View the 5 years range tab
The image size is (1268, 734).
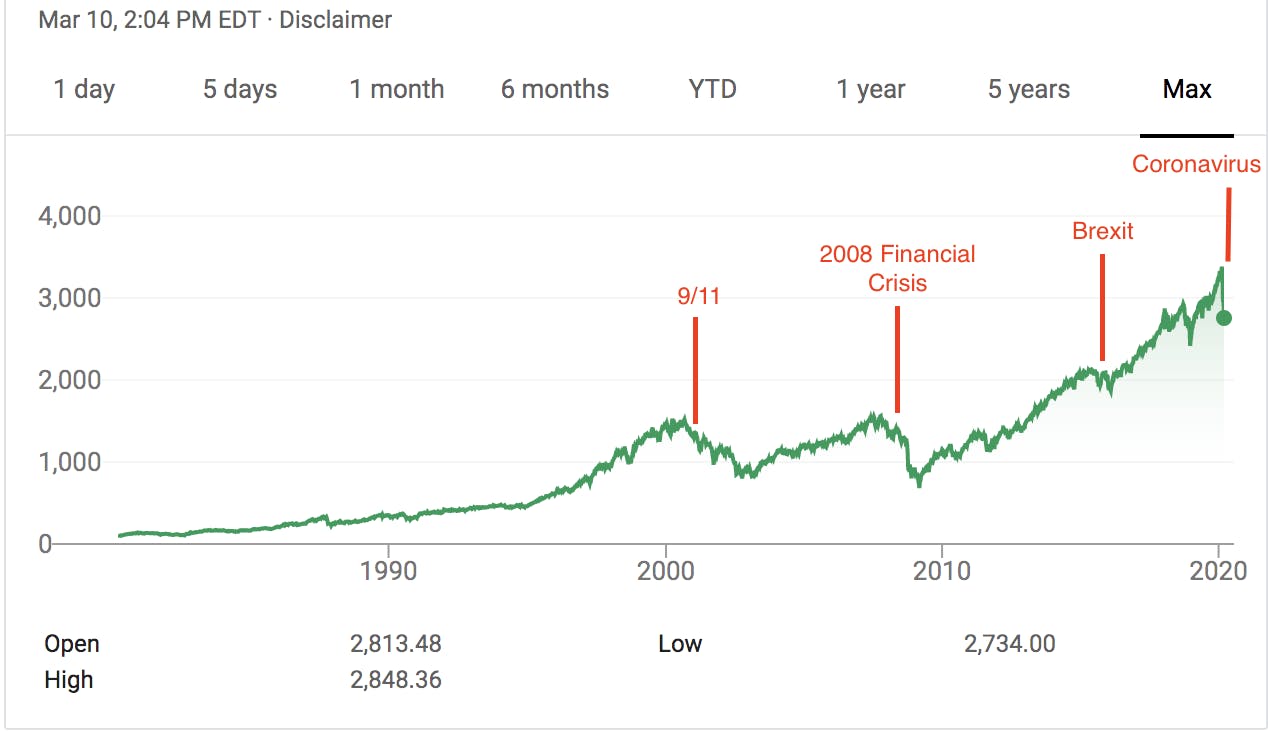point(1029,89)
